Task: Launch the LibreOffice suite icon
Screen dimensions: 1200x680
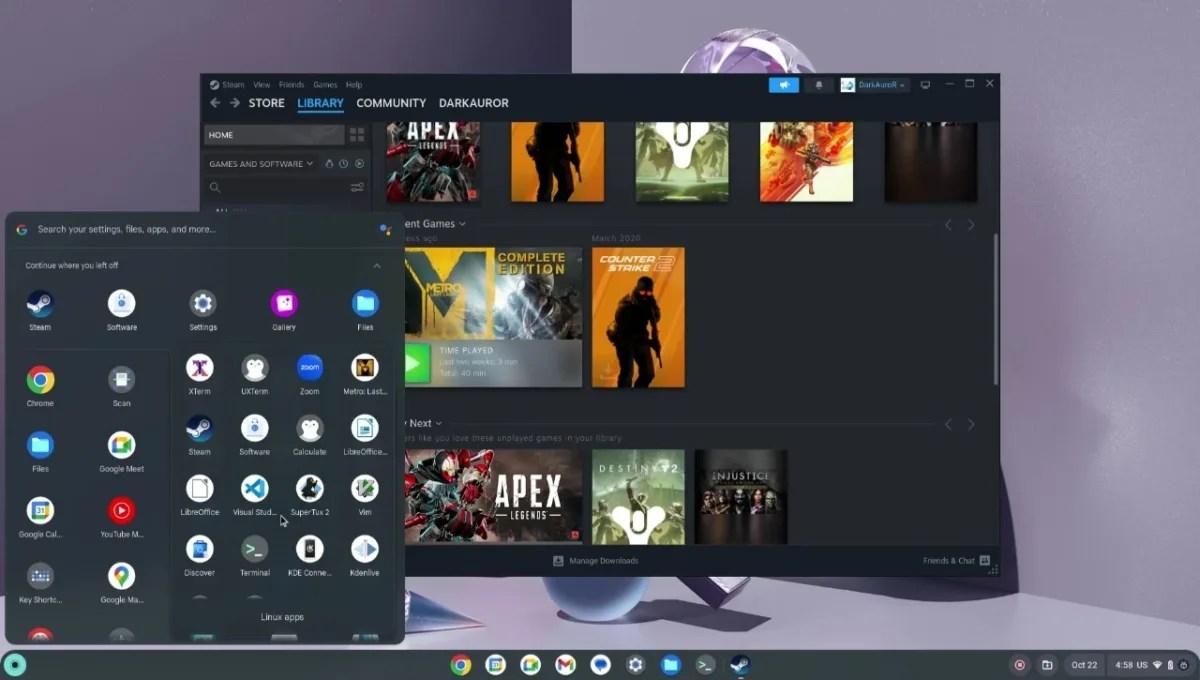Action: click(200, 488)
